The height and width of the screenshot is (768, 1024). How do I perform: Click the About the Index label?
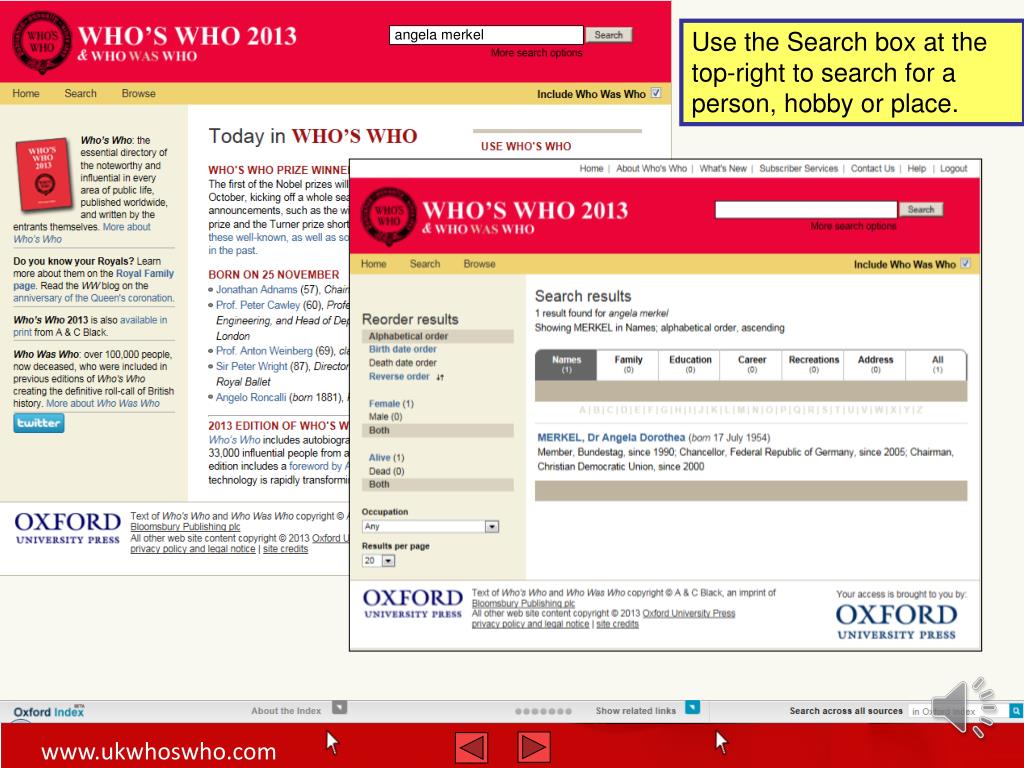click(x=286, y=711)
